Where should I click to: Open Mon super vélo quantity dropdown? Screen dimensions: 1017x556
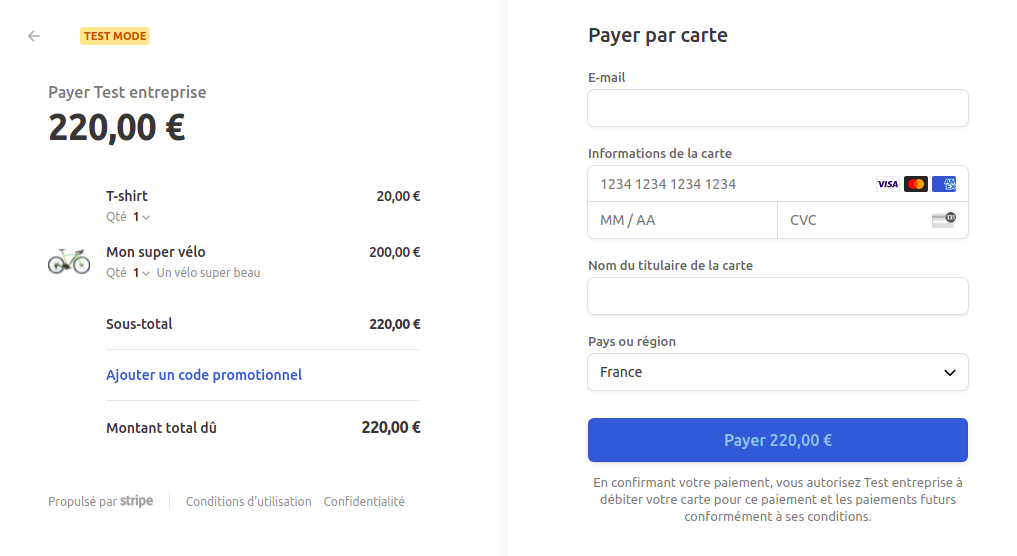(141, 273)
